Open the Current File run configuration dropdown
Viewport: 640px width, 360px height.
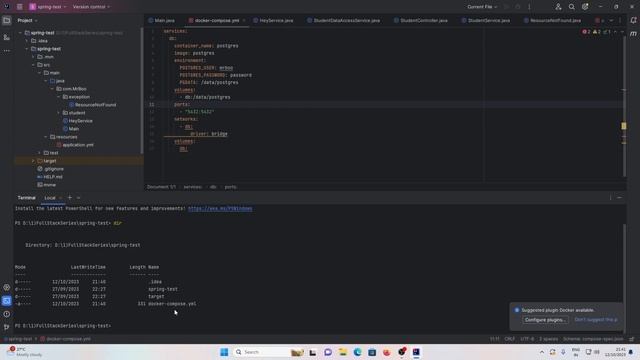click(482, 7)
